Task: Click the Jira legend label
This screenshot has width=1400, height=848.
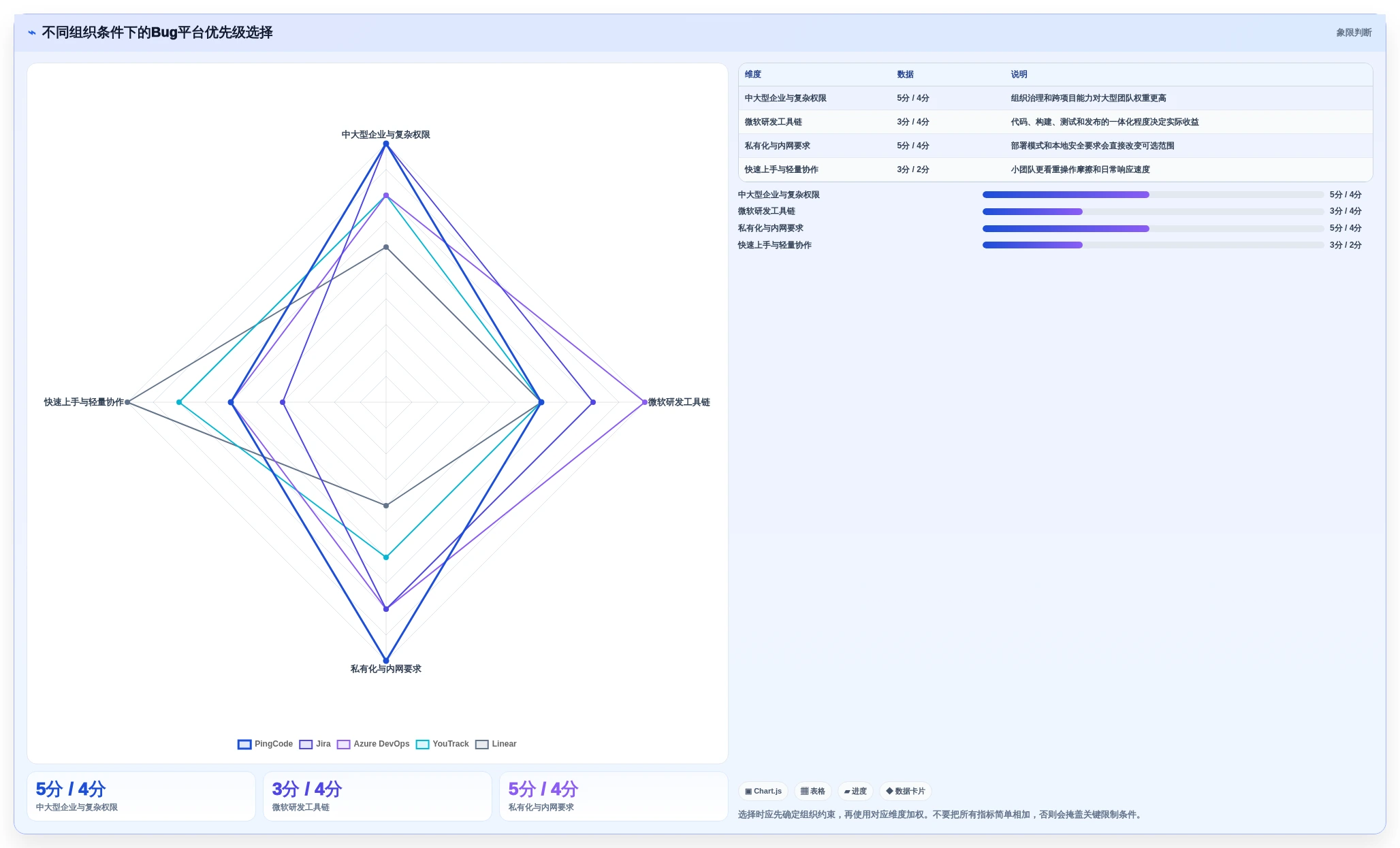Action: pyautogui.click(x=323, y=744)
